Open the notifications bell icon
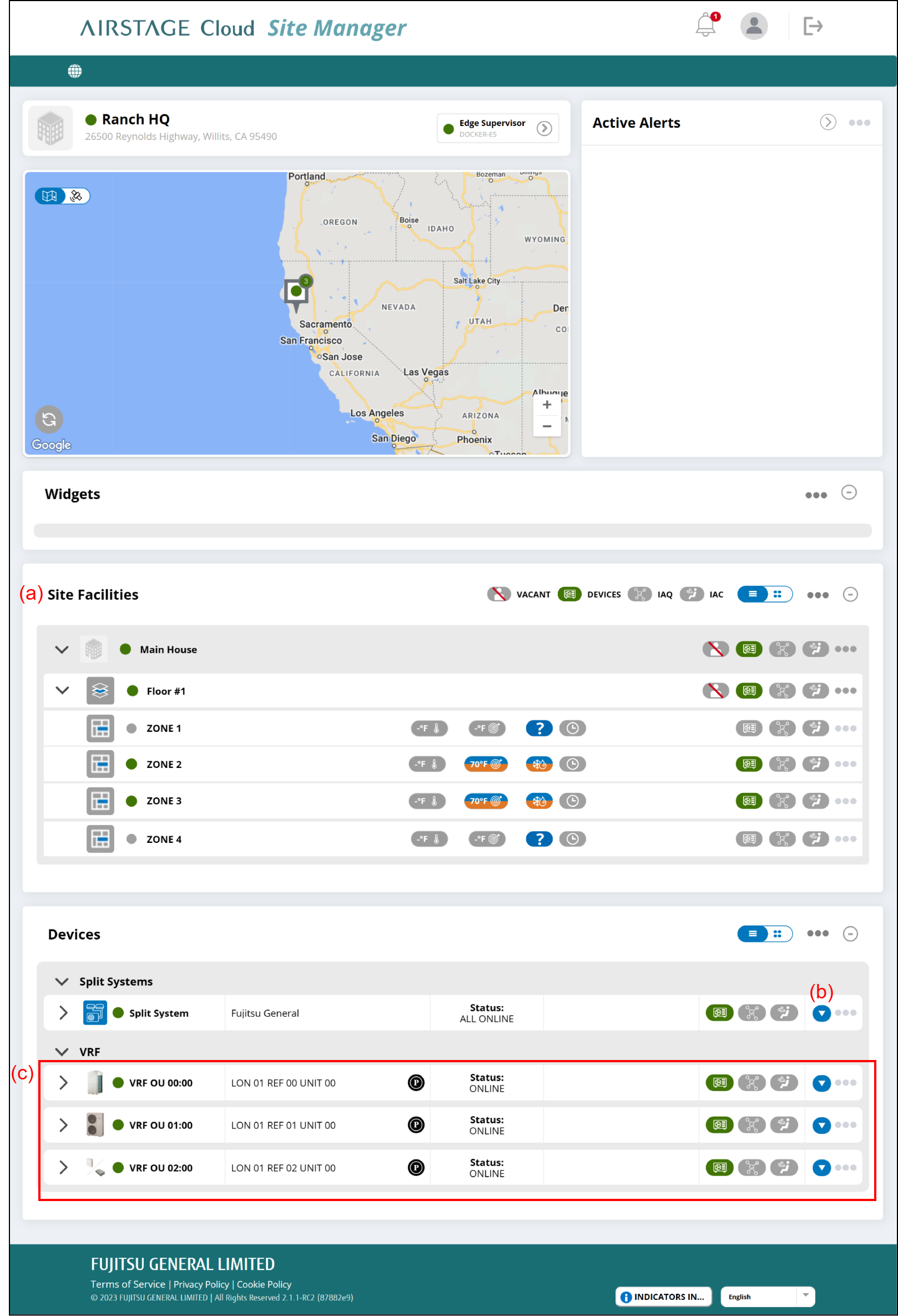The image size is (898, 1316). tap(705, 26)
